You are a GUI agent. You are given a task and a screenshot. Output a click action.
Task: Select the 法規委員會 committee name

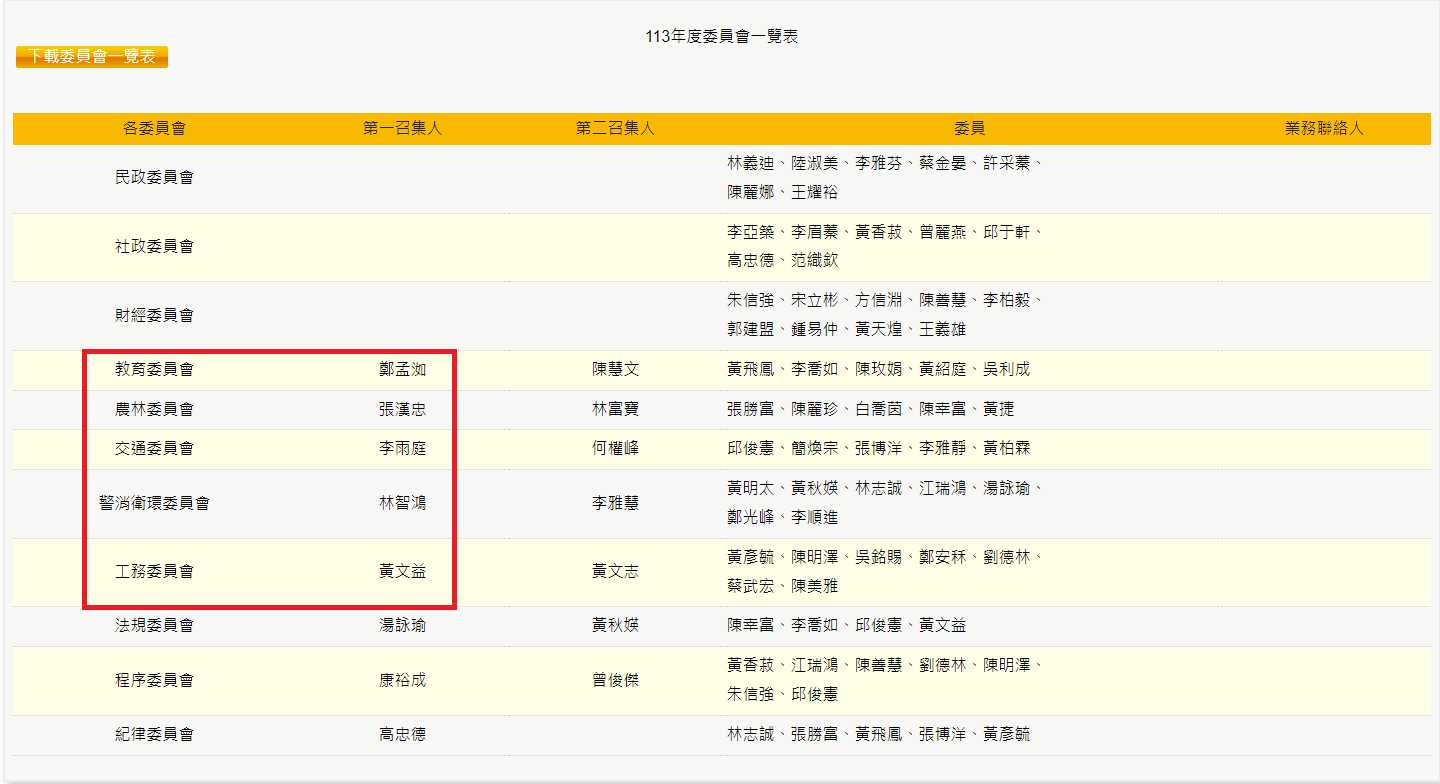pos(154,626)
